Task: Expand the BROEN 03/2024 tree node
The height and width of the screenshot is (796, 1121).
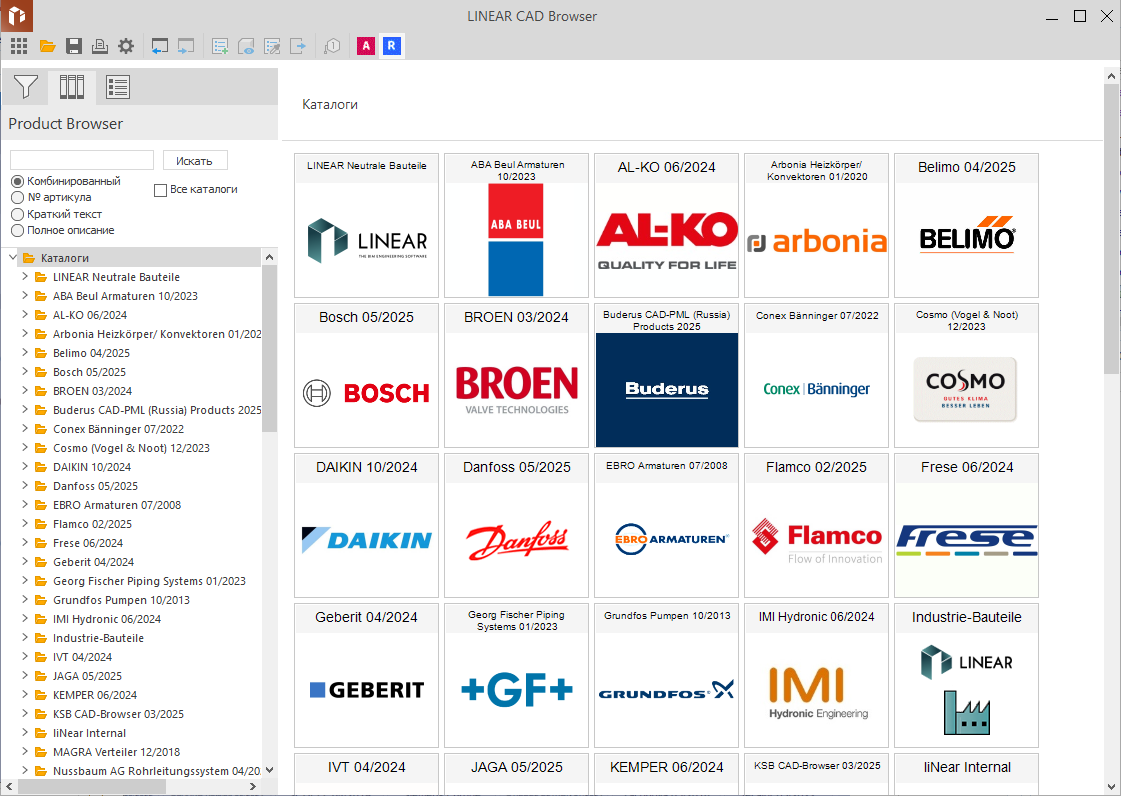Action: (x=25, y=390)
